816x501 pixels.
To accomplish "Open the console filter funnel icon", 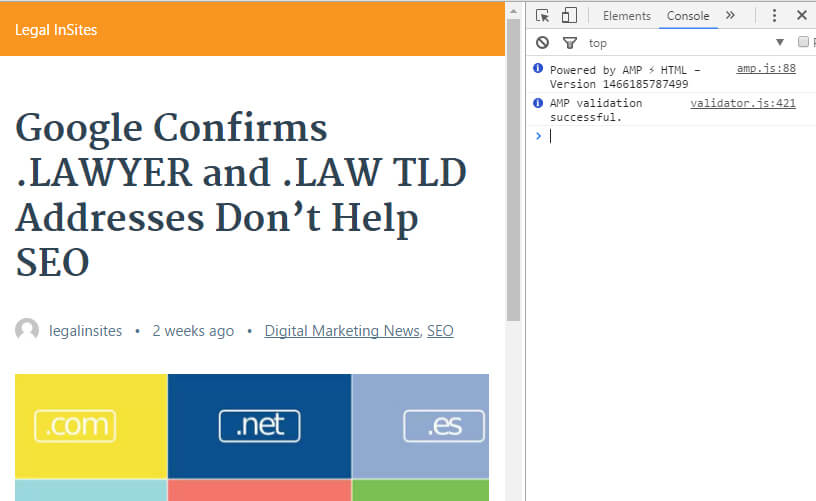I will click(x=570, y=43).
